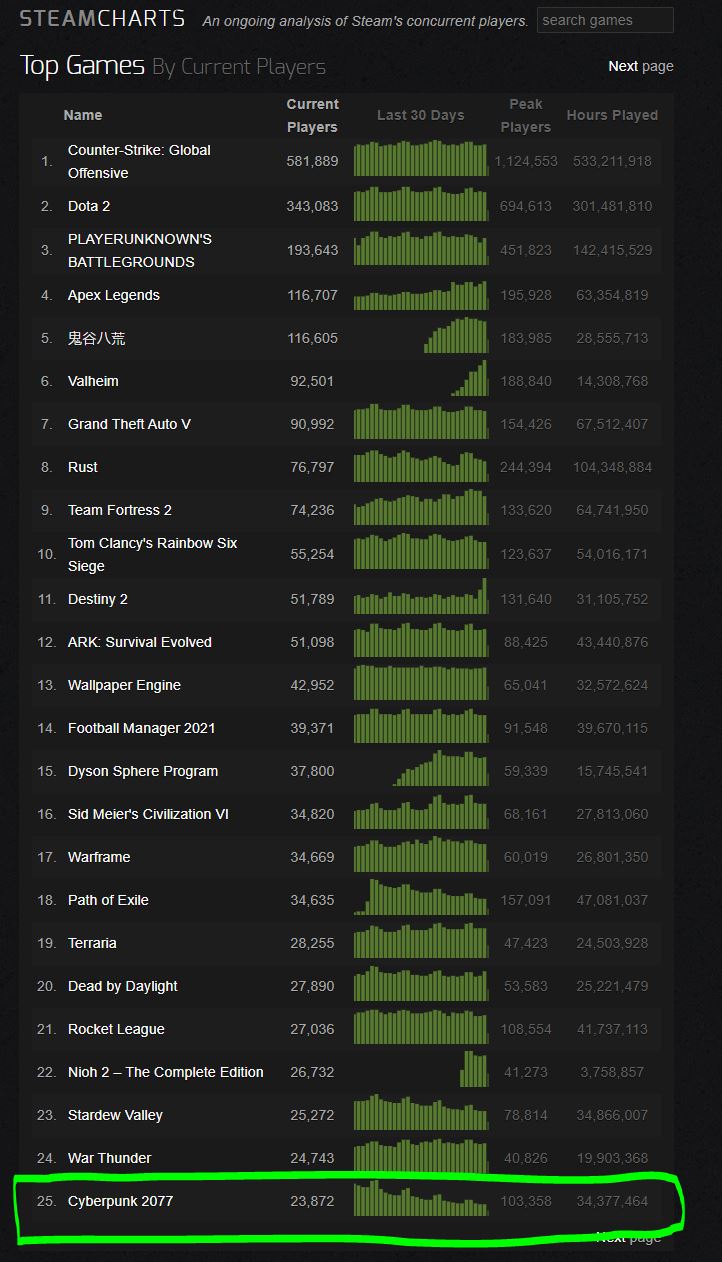The height and width of the screenshot is (1262, 722).
Task: Click Dota 2's last 30 days chart
Action: (x=421, y=204)
